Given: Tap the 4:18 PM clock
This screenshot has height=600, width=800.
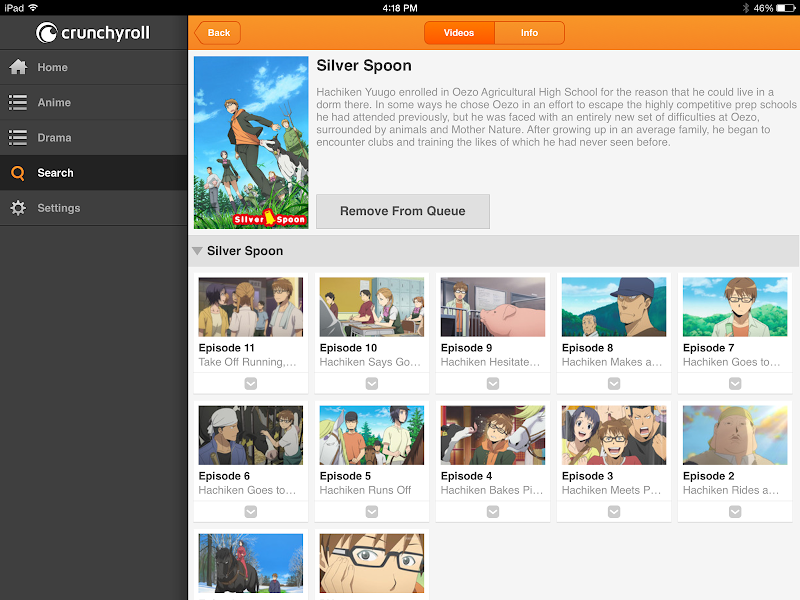Looking at the screenshot, I should (400, 8).
